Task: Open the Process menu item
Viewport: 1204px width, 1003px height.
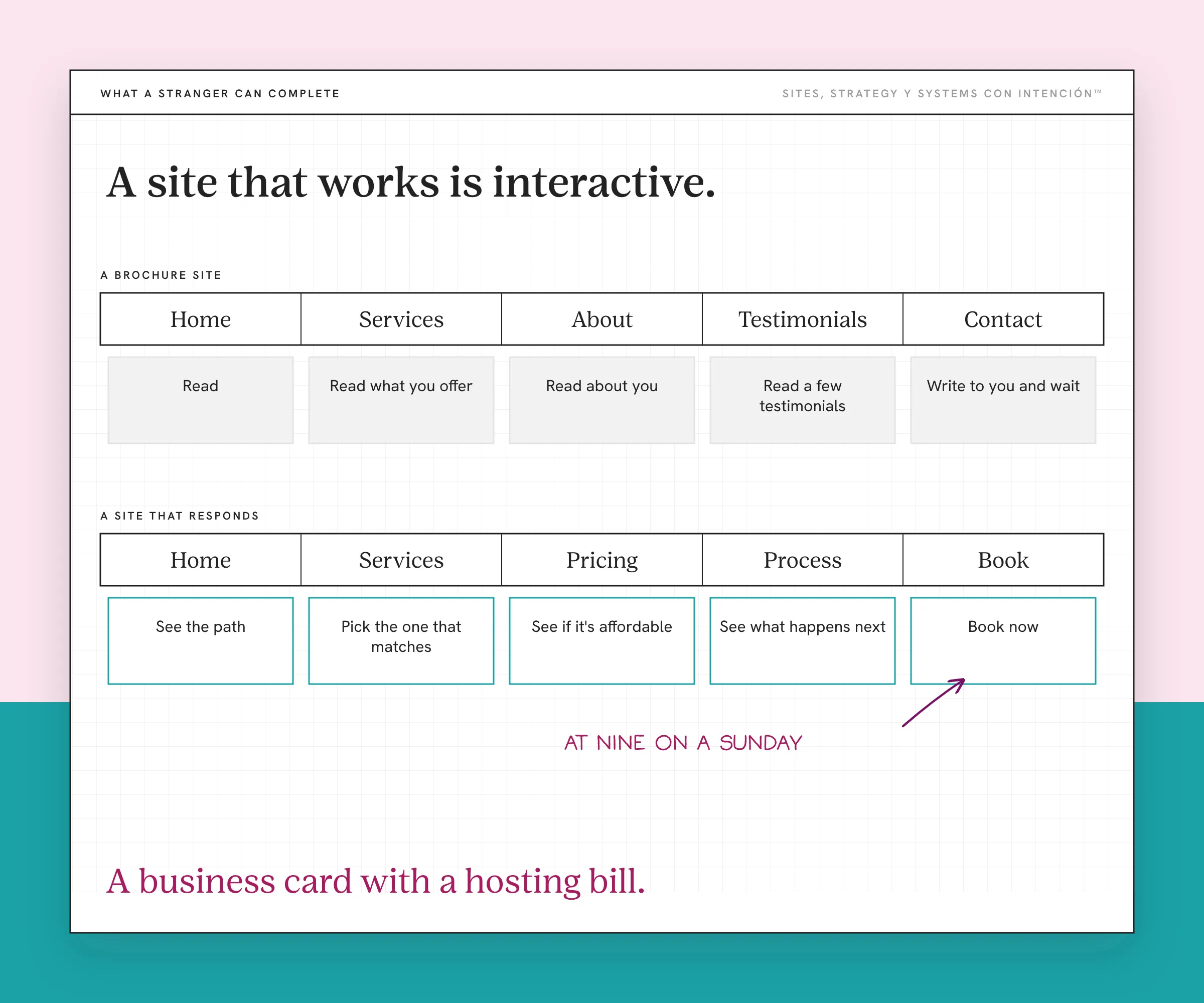Action: point(803,560)
